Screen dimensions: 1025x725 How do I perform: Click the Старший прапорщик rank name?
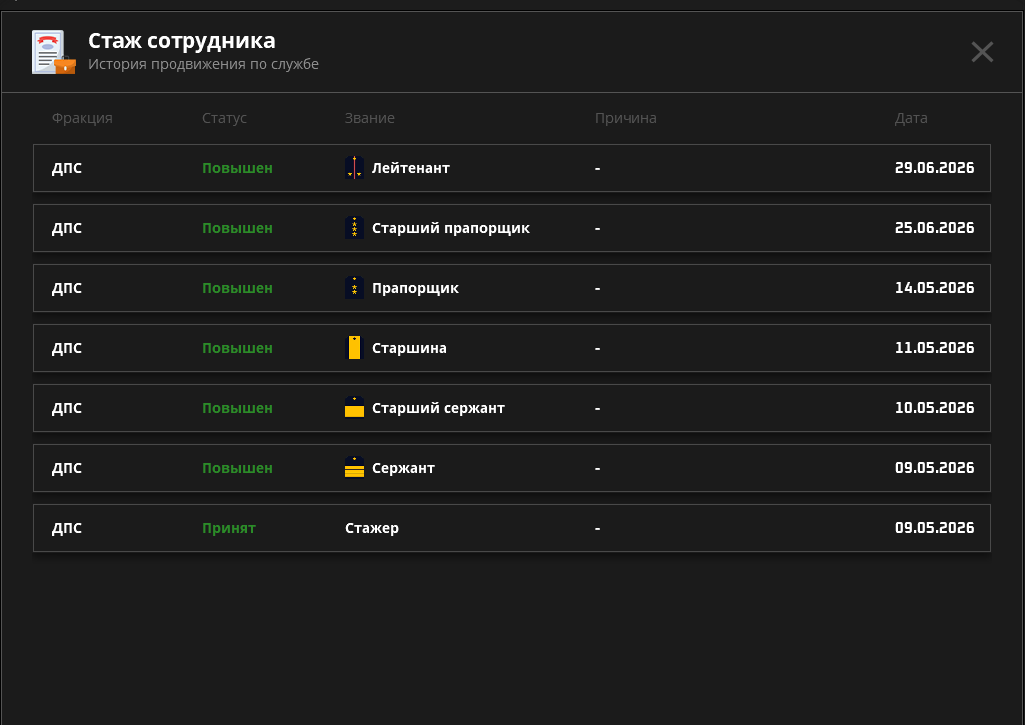pyautogui.click(x=451, y=228)
